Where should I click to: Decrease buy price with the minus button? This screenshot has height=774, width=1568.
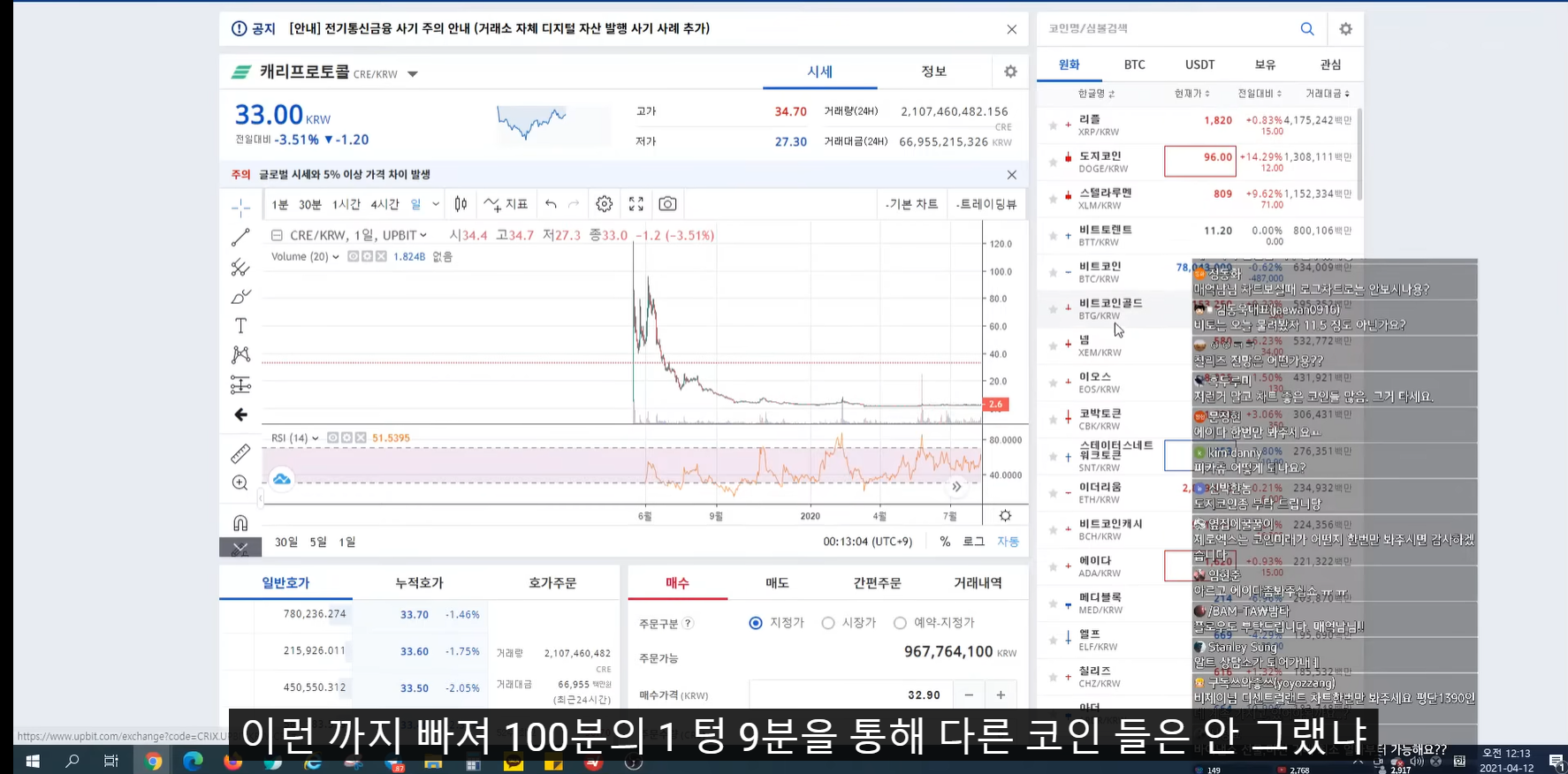(969, 695)
